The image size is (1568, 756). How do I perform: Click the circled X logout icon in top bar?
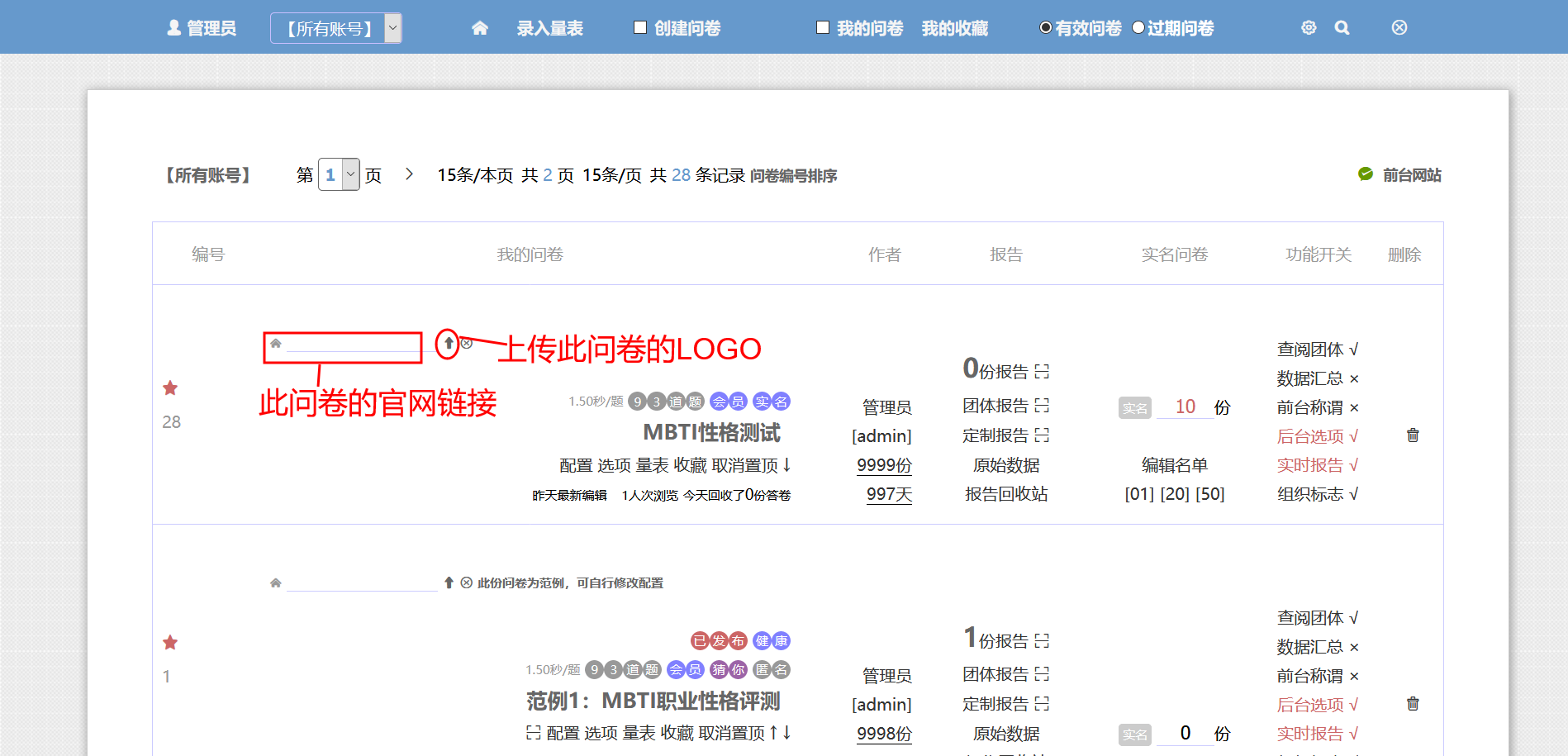click(1399, 28)
